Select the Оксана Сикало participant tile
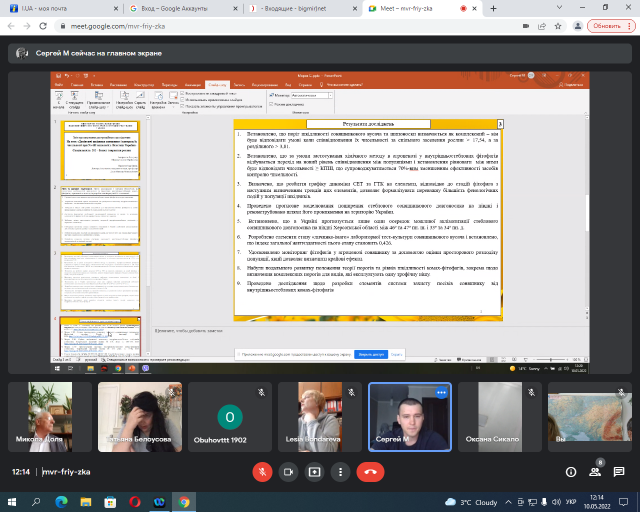This screenshot has height=512, width=640. (x=500, y=417)
